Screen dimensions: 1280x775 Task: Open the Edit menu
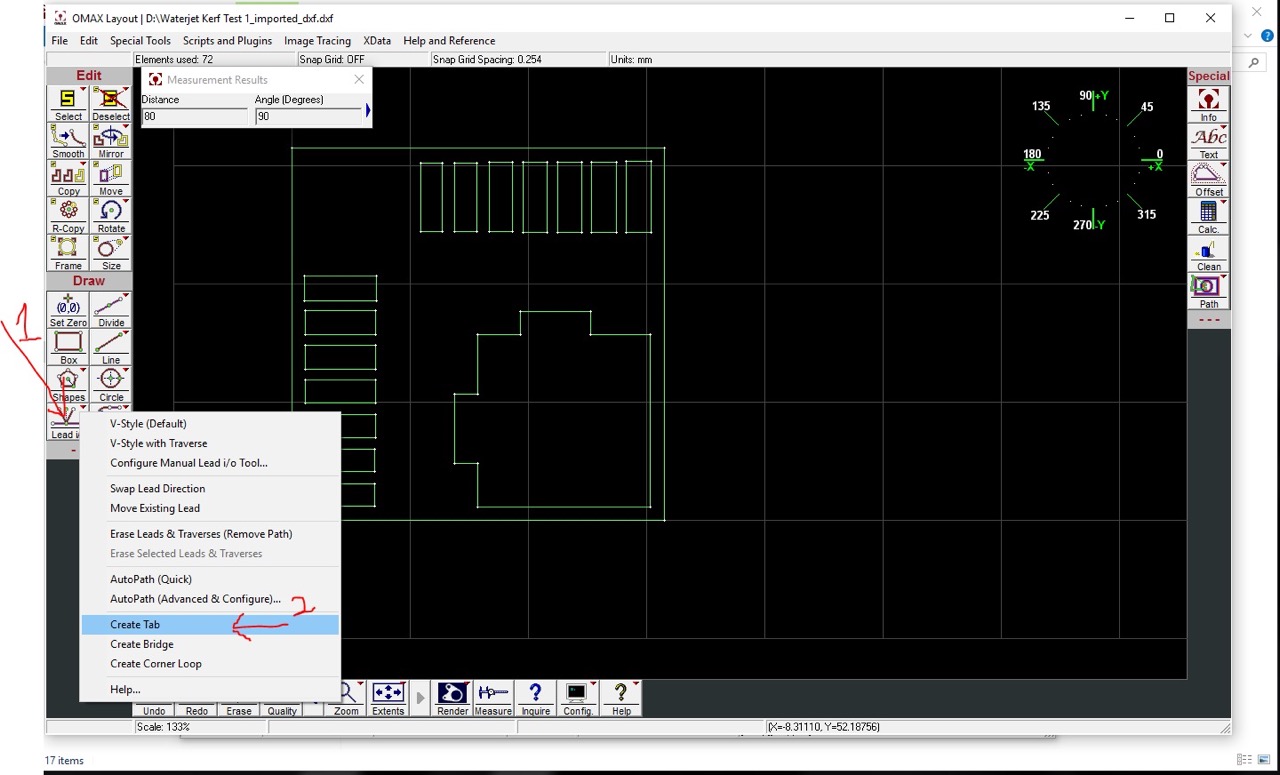(89, 41)
